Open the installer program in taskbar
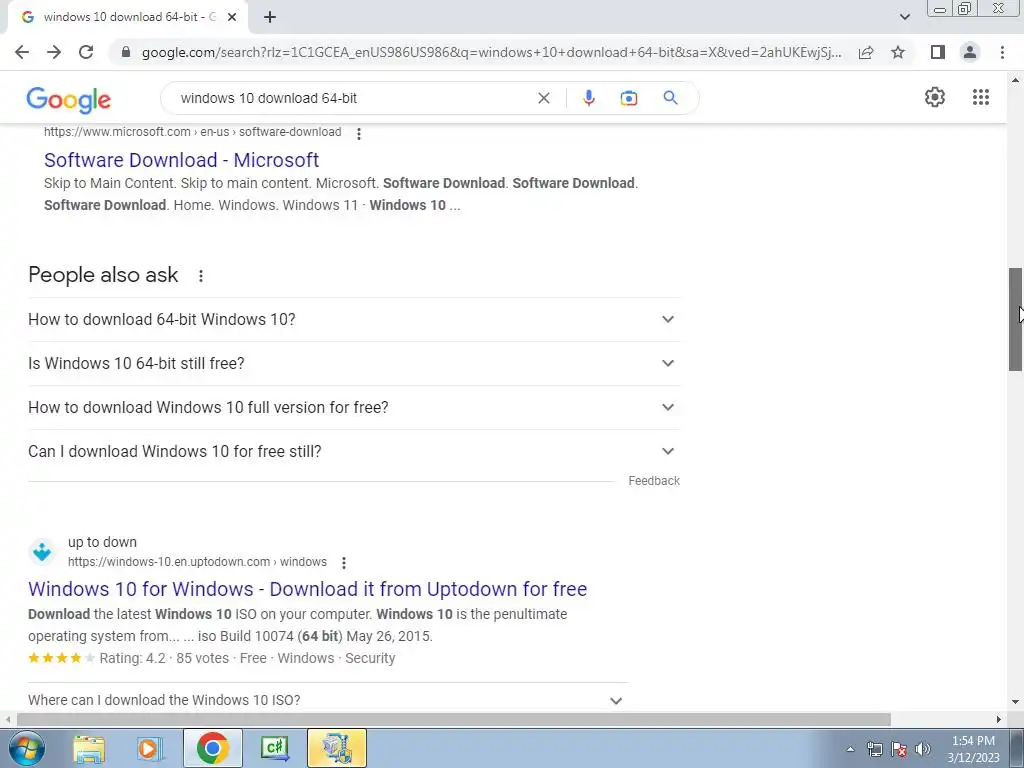 (x=337, y=748)
